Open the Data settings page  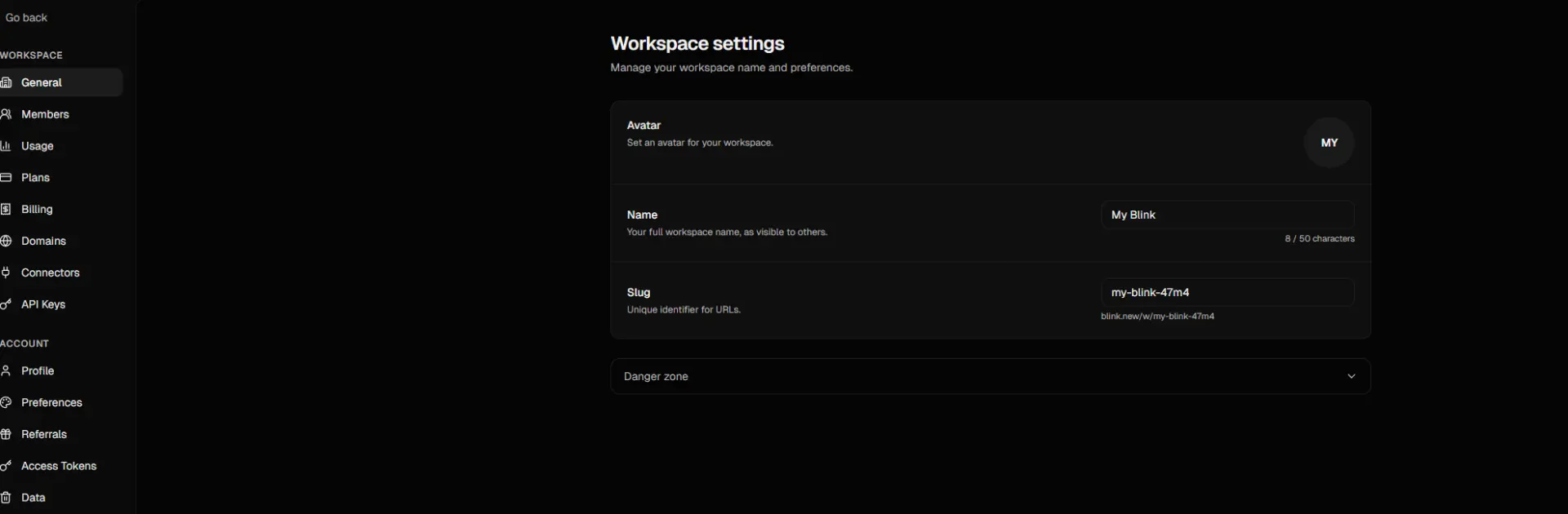point(61,498)
